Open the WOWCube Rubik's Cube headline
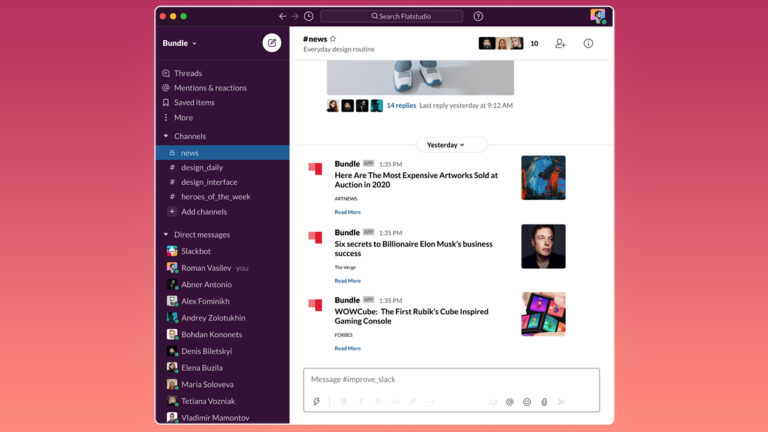 411,316
